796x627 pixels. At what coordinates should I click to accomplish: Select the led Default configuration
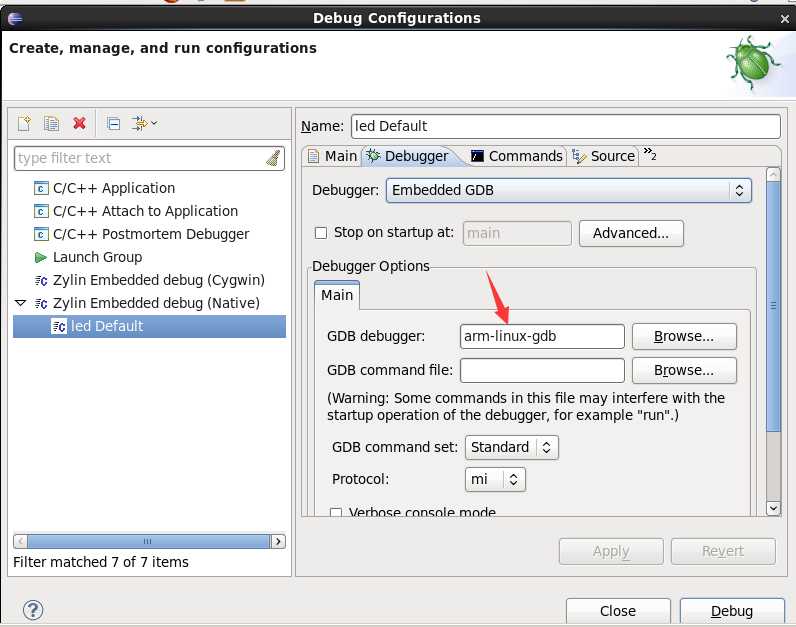pyautogui.click(x=149, y=326)
